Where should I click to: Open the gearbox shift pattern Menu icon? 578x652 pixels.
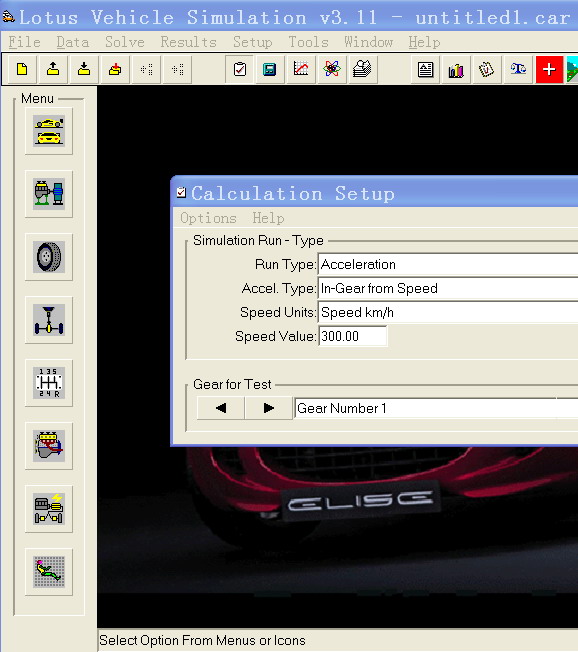click(x=49, y=383)
